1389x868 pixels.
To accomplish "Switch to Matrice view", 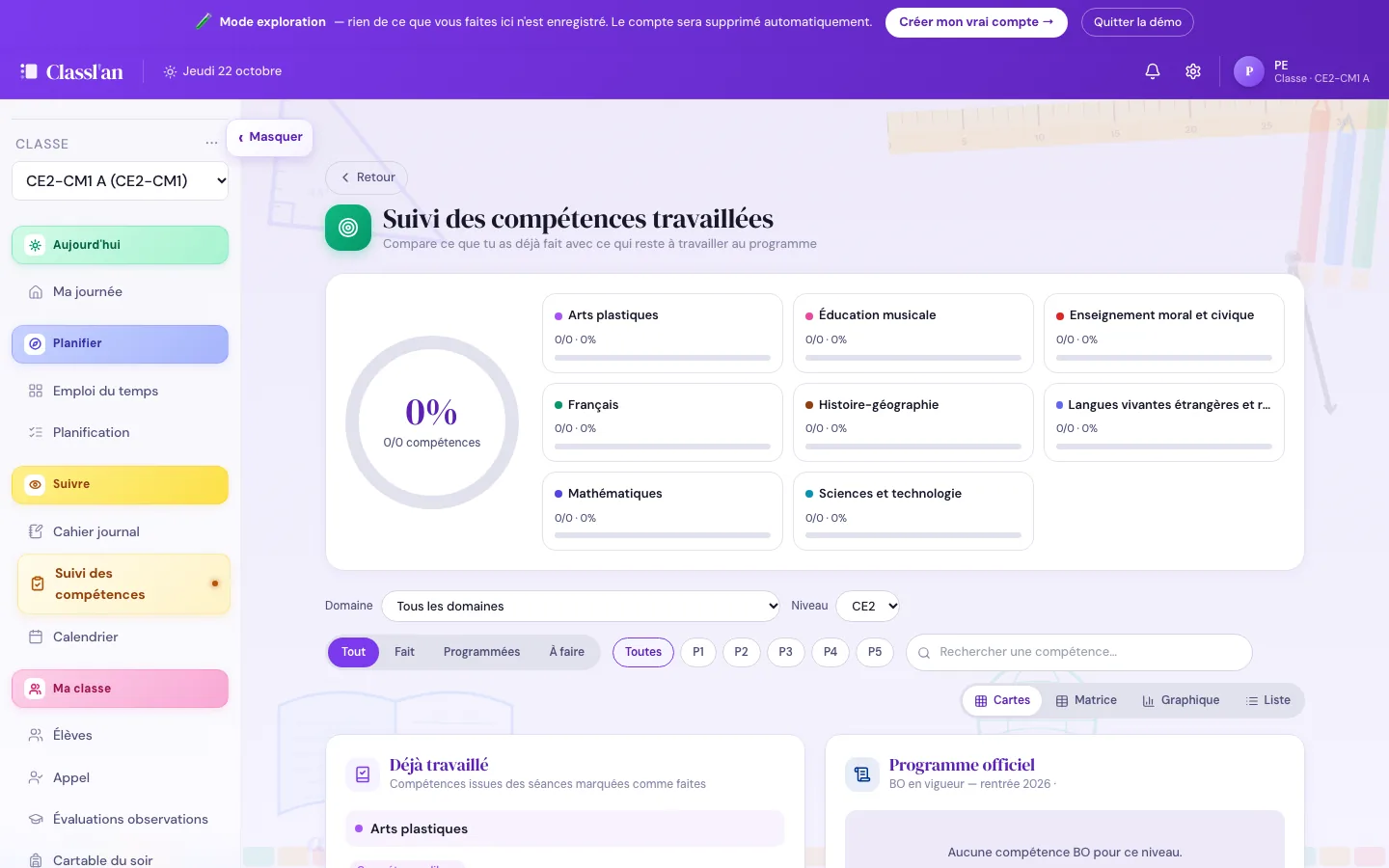I will (1086, 700).
